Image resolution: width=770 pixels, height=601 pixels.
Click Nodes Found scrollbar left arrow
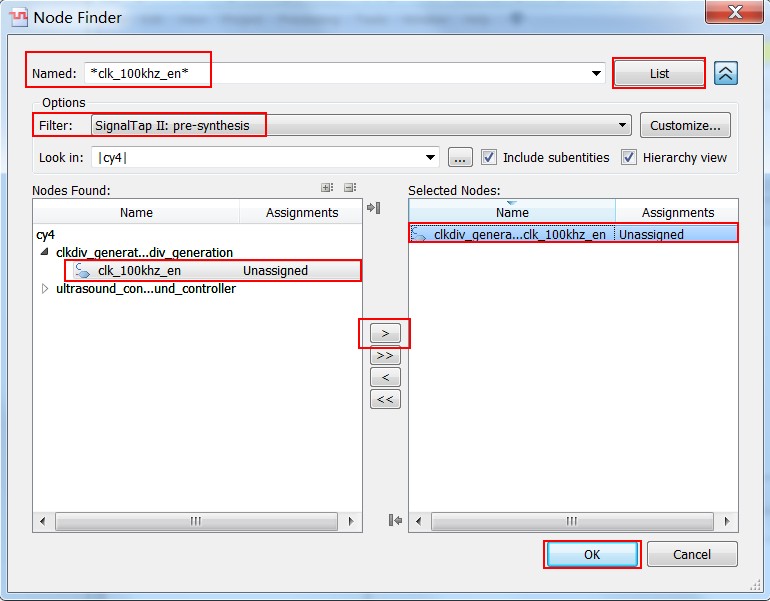coord(43,521)
